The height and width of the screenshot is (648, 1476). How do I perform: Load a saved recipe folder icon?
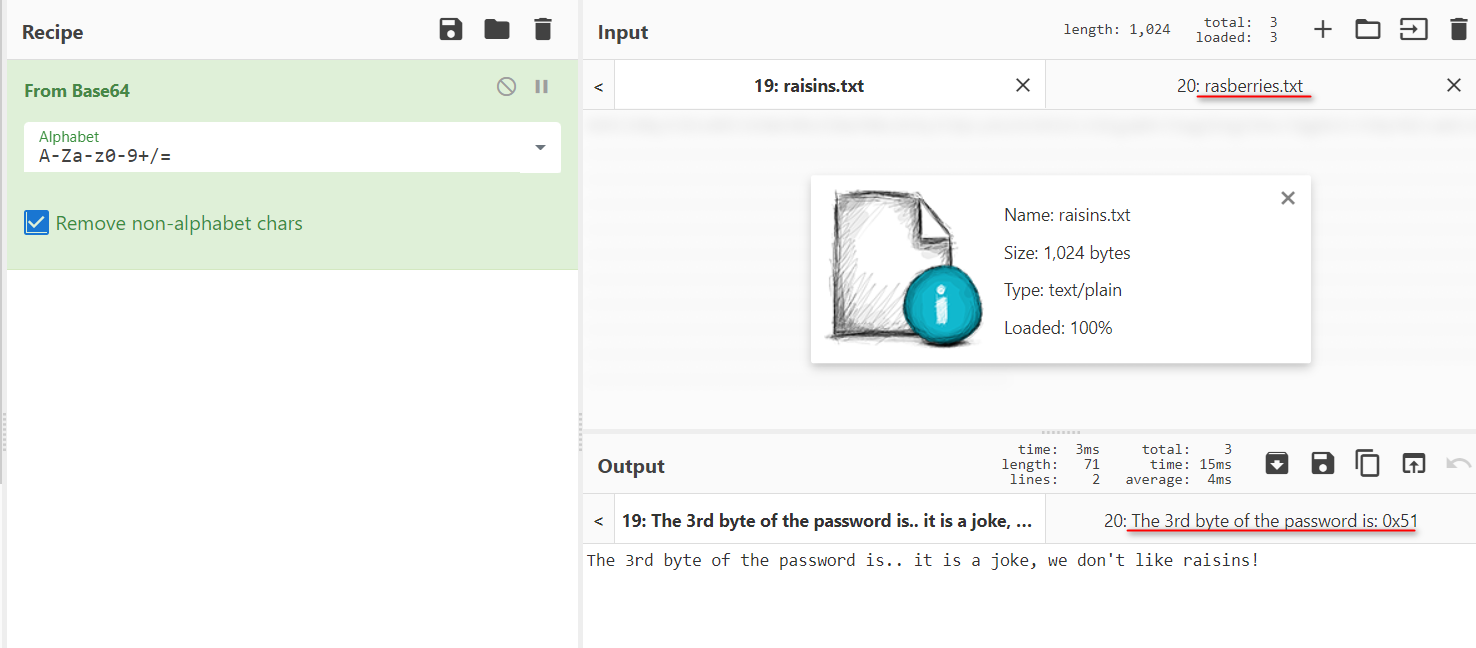point(497,30)
